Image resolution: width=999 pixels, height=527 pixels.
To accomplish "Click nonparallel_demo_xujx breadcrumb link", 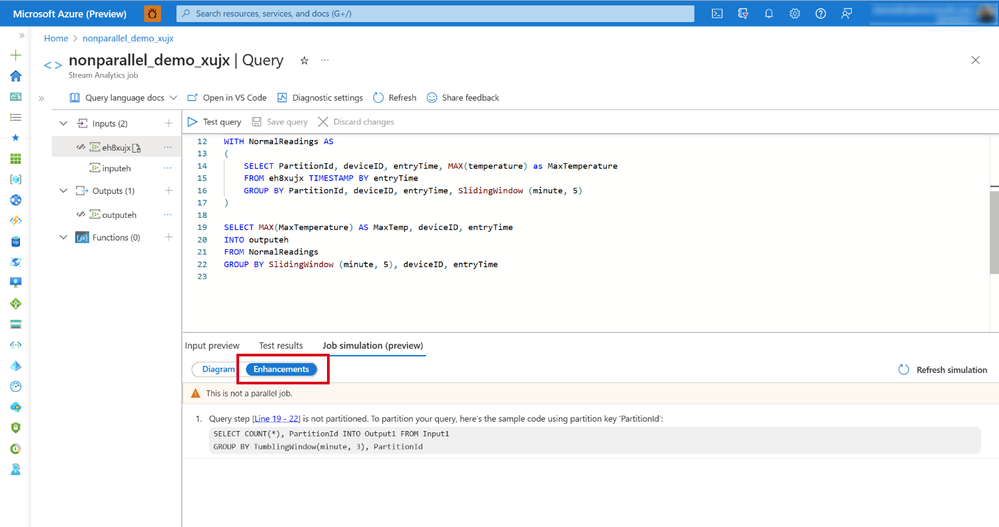I will 128,38.
